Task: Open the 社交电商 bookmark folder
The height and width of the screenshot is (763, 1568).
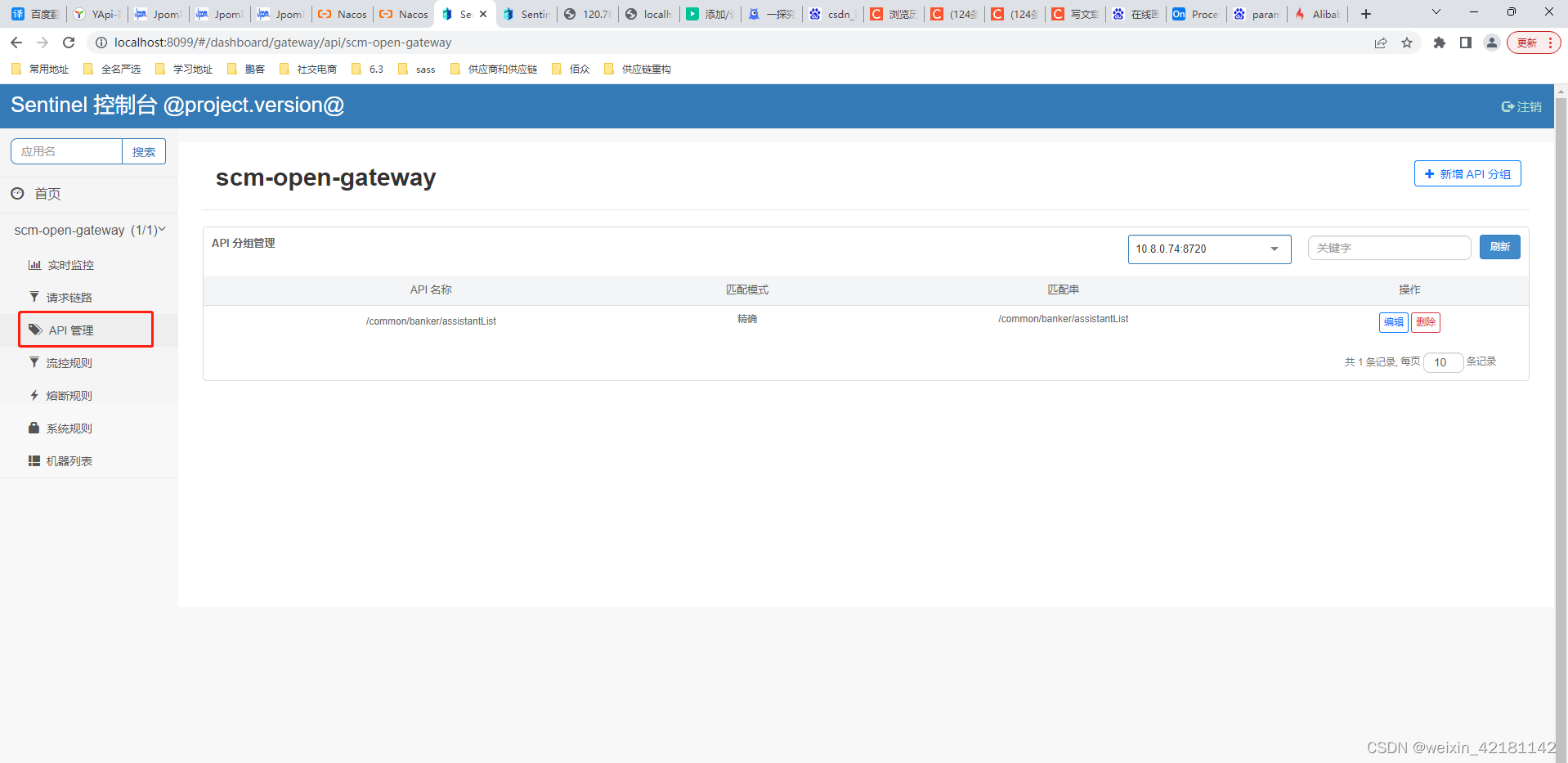Action: coord(308,70)
